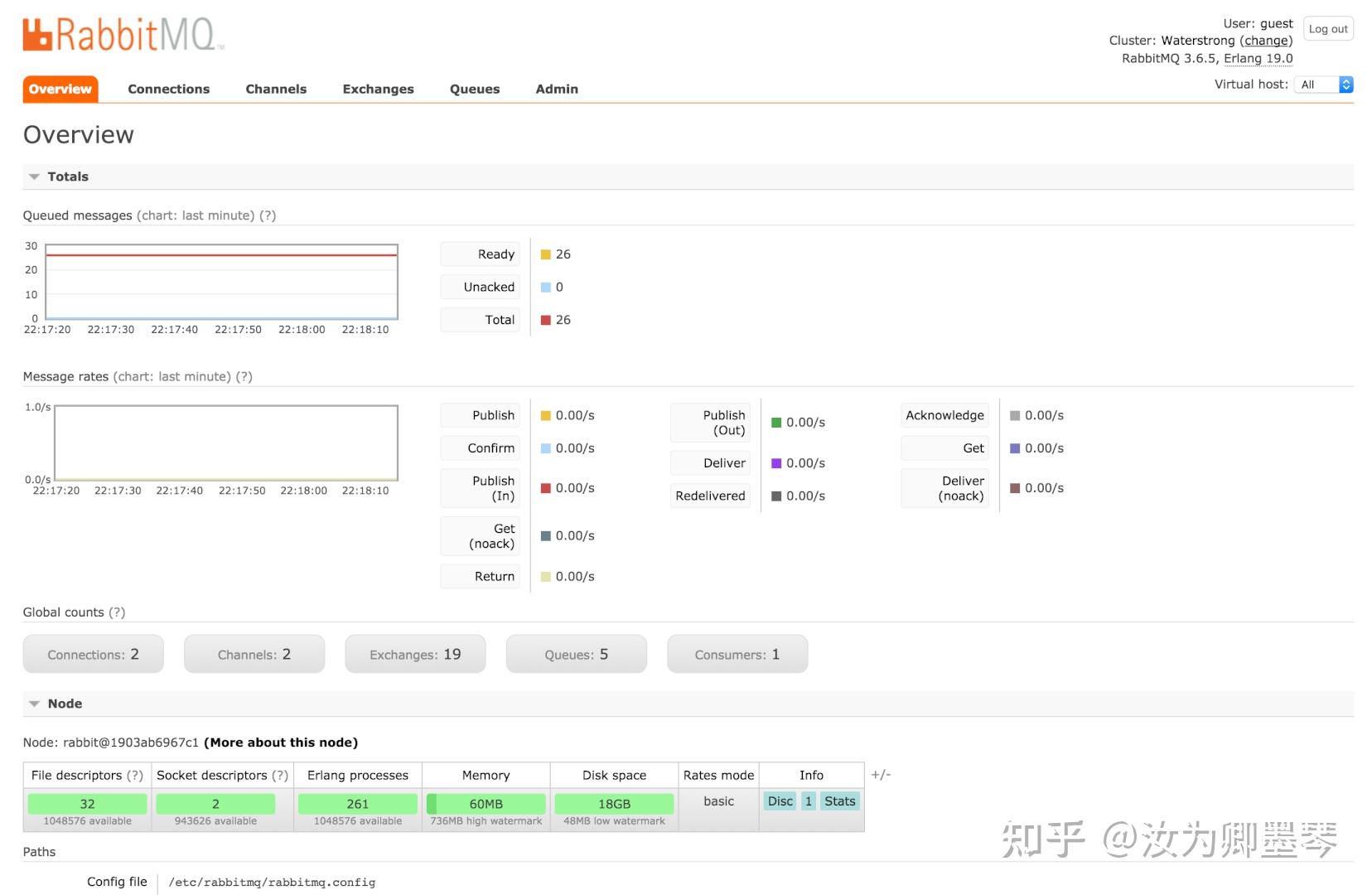Image resolution: width=1372 pixels, height=895 pixels.
Task: Click the Socket descriptors help (?) icon
Action: pos(282,776)
